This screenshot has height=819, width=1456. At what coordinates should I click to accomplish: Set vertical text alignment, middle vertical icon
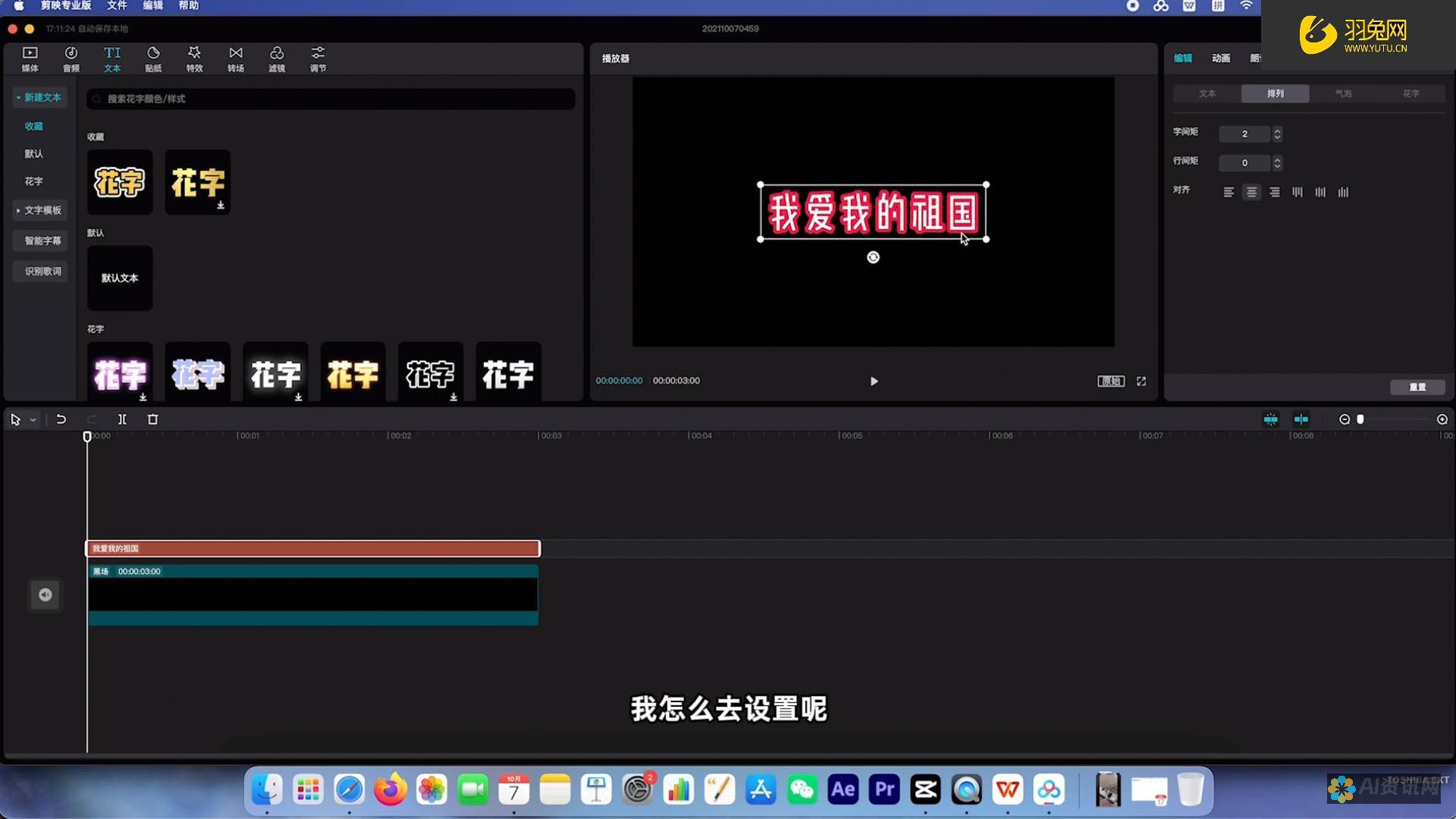click(1320, 193)
